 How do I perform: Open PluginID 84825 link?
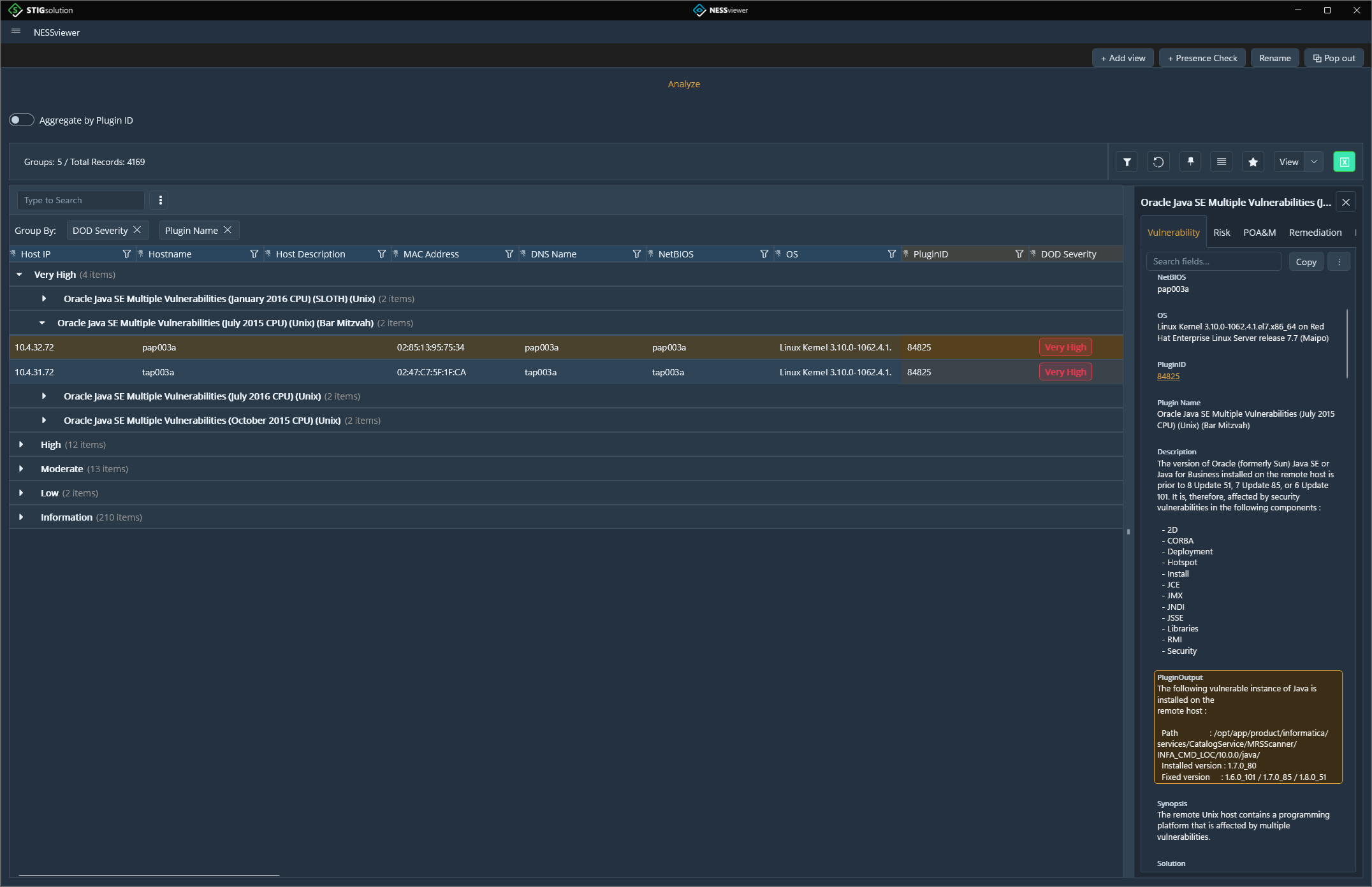pos(1168,376)
